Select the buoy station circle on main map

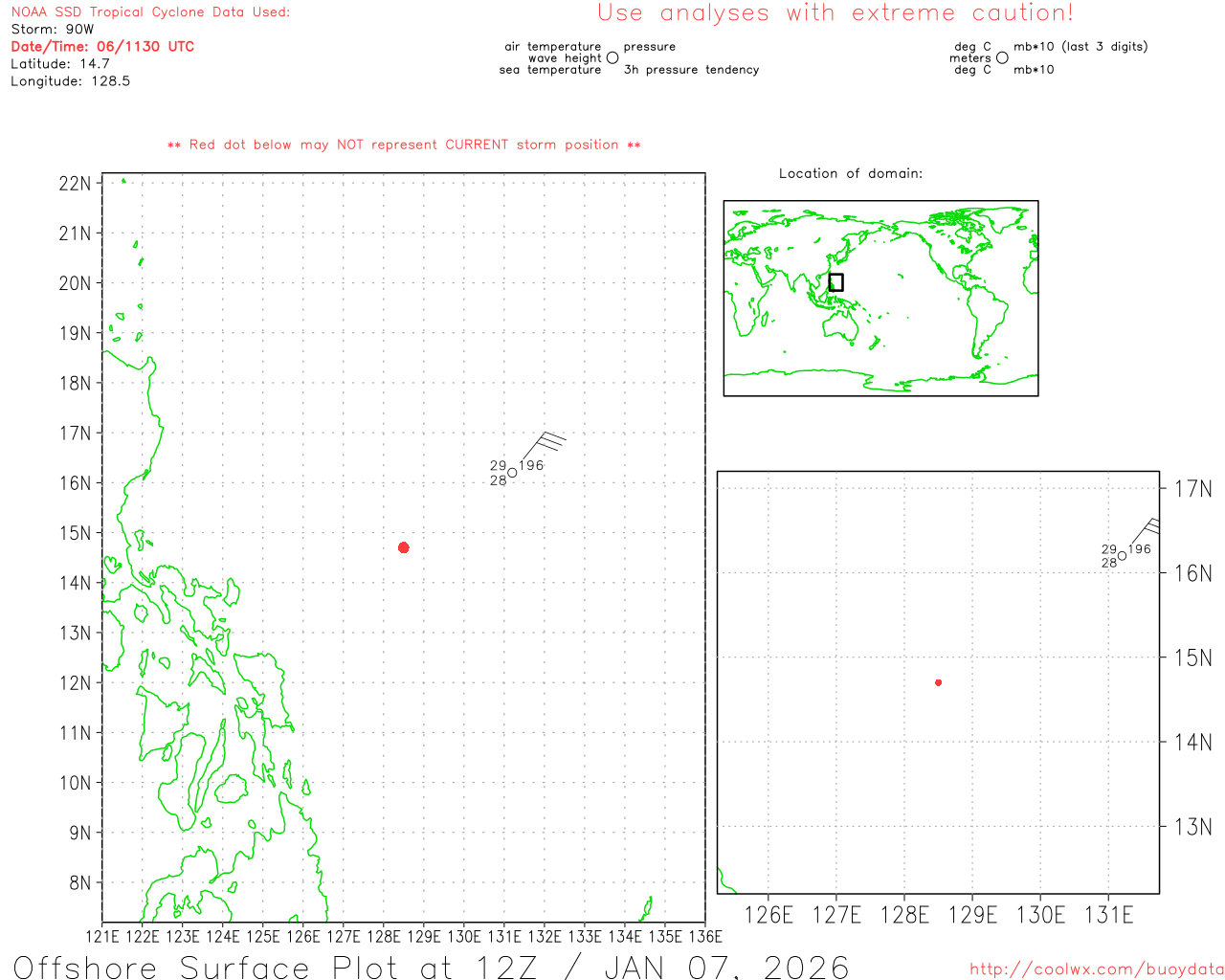(x=512, y=473)
